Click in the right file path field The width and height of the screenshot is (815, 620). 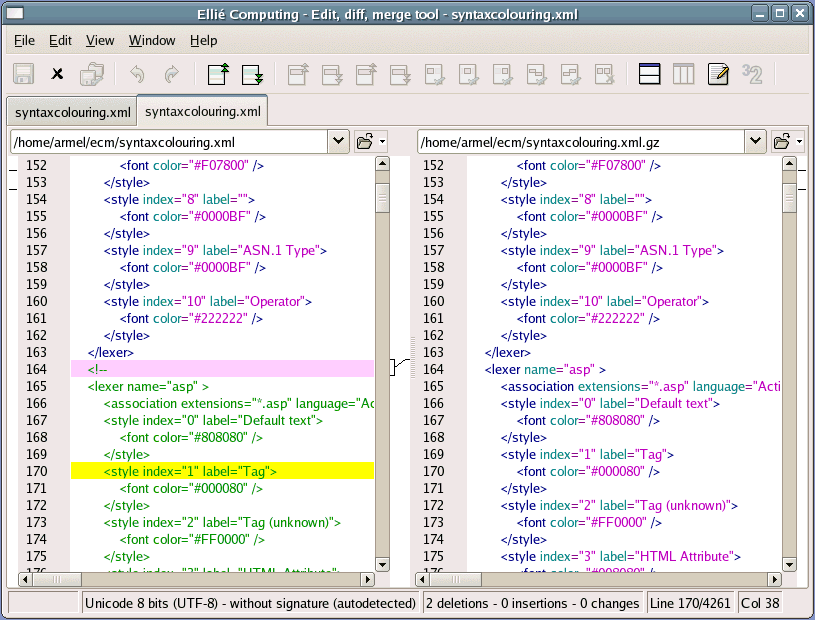coord(580,142)
